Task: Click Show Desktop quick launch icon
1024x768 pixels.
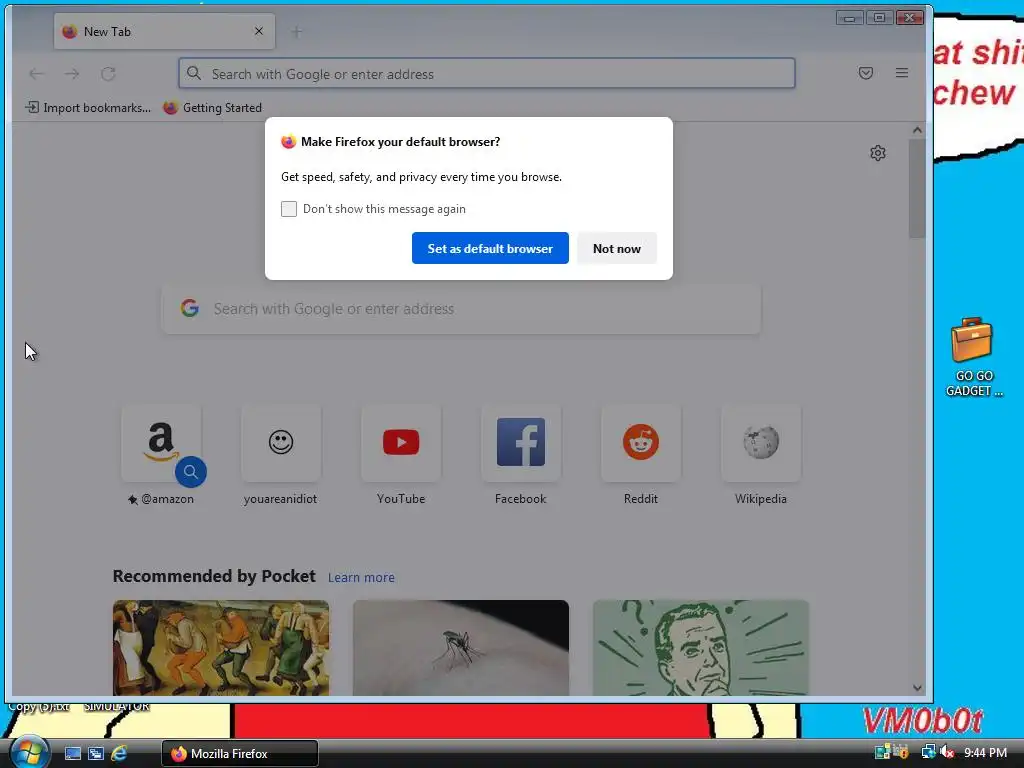Action: pyautogui.click(x=72, y=754)
